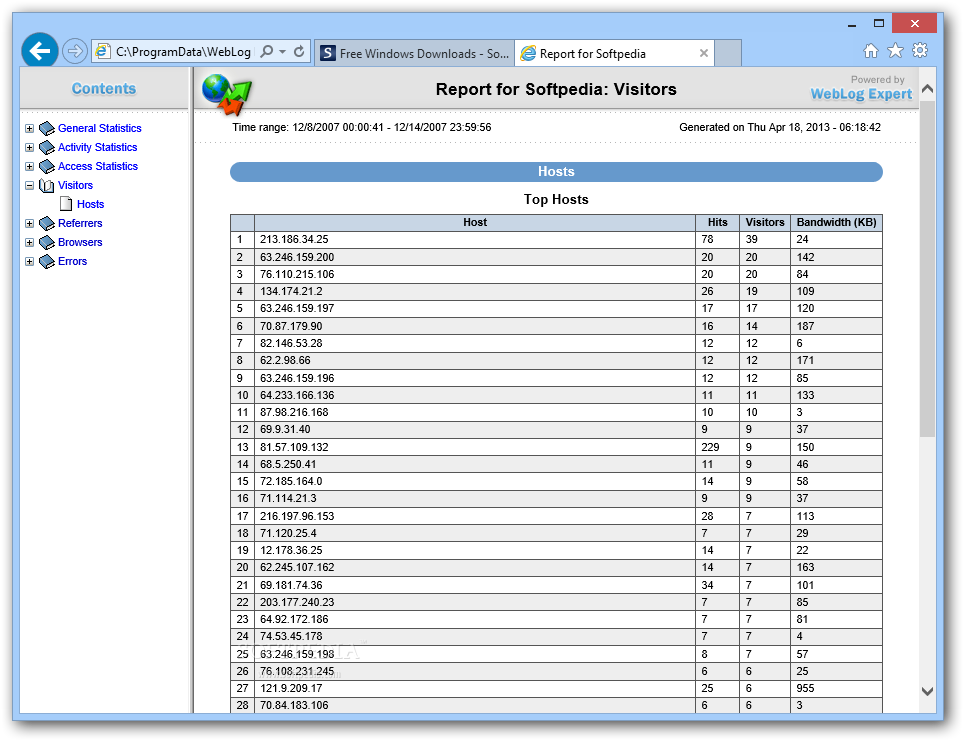Open browser Tools gear icon
The width and height of the screenshot is (964, 741).
click(920, 50)
